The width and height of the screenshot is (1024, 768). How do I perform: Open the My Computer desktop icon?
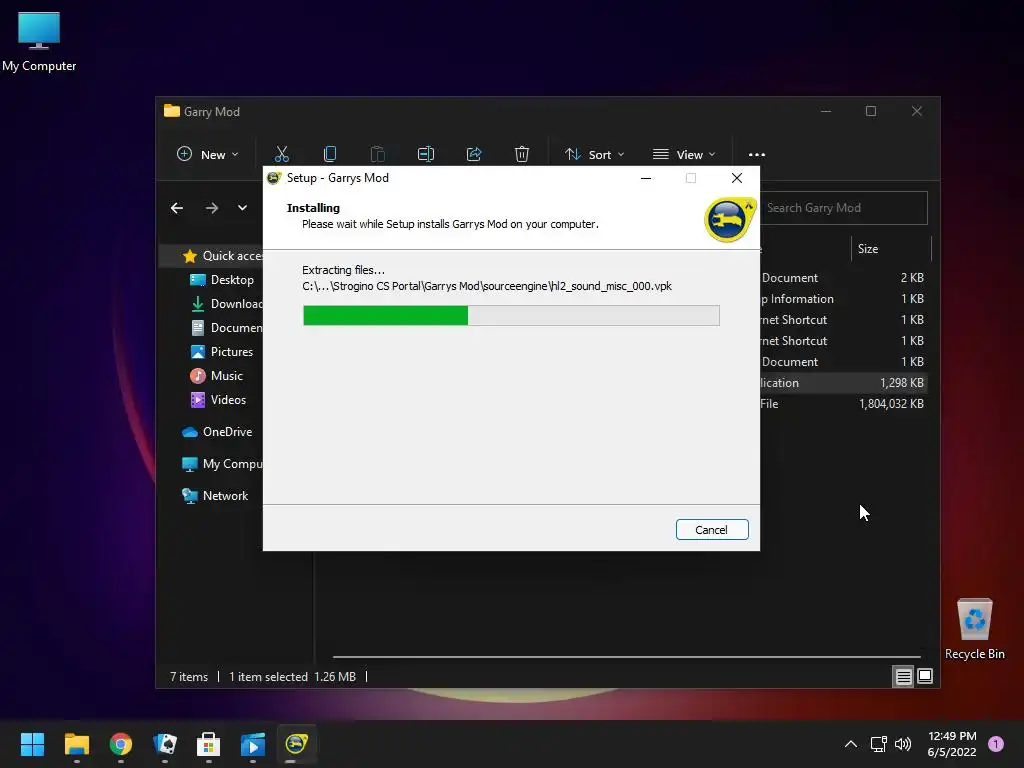coord(39,42)
